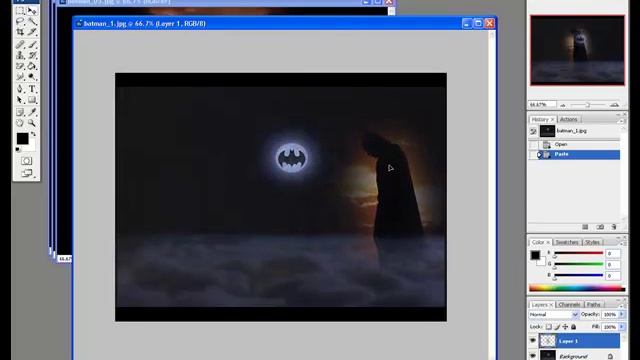This screenshot has width=640, height=360.
Task: Select the Move tool
Action: [x=32, y=11]
